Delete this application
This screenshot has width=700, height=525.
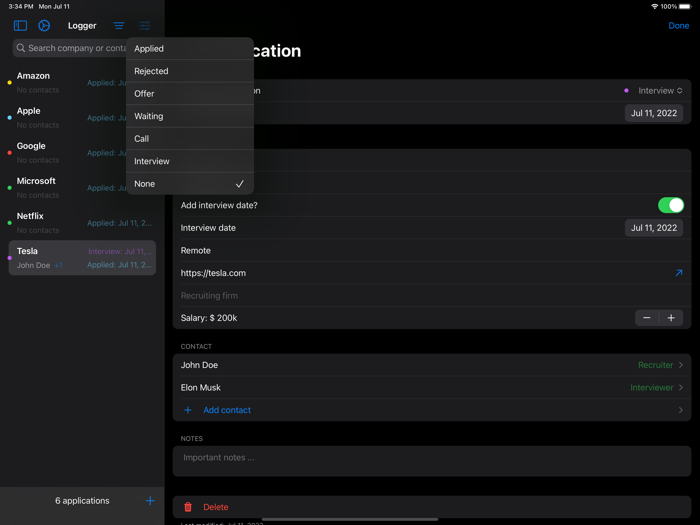coord(432,507)
